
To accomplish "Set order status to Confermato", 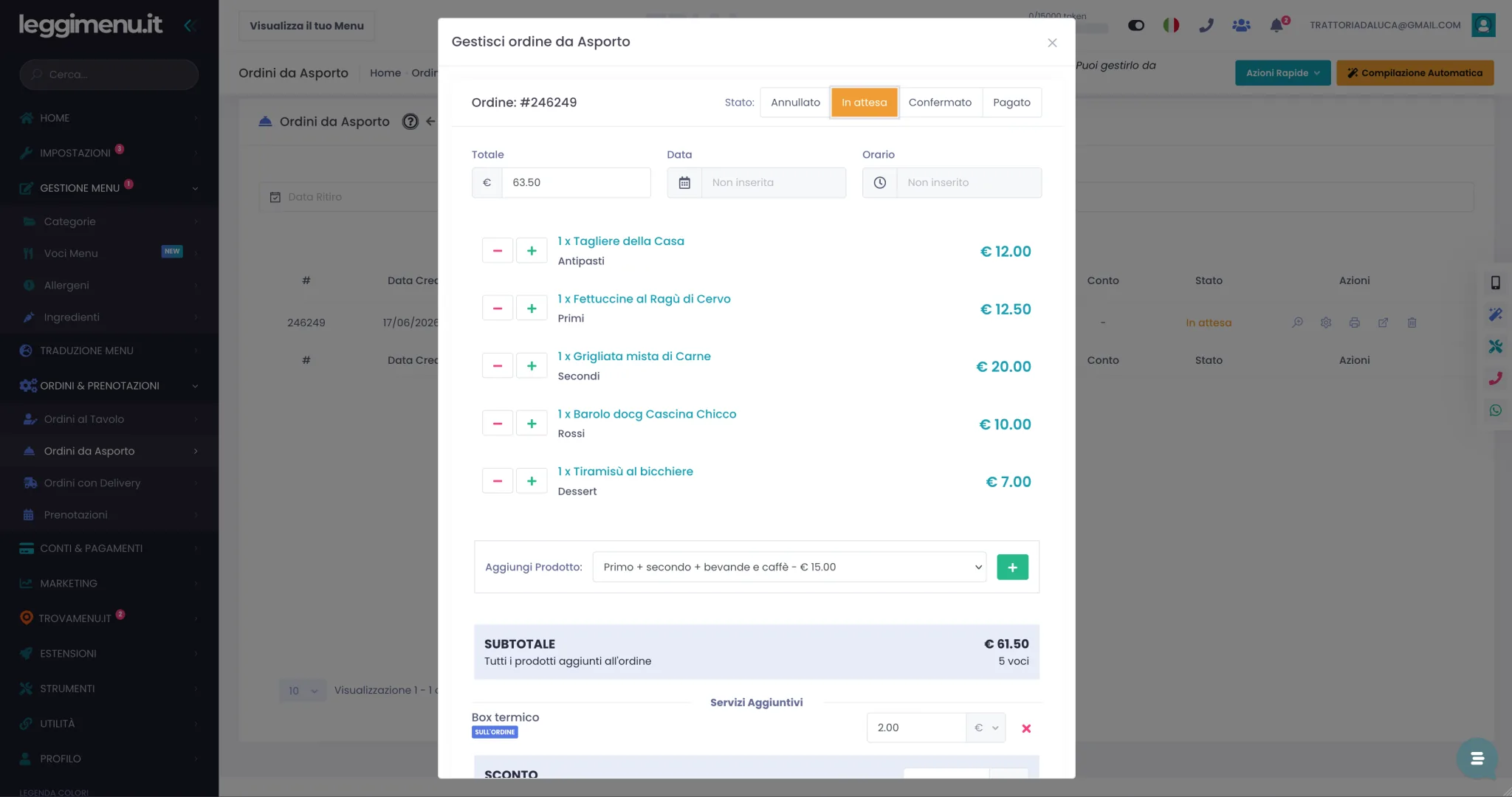I will [x=940, y=102].
